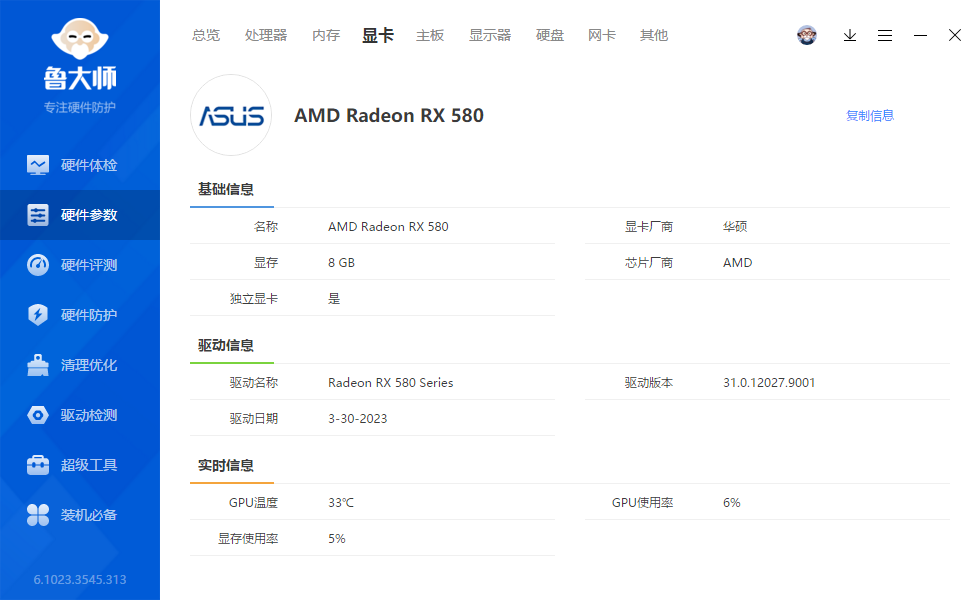This screenshot has width=980, height=600.
Task: Open the user avatar profile
Action: pos(807,35)
